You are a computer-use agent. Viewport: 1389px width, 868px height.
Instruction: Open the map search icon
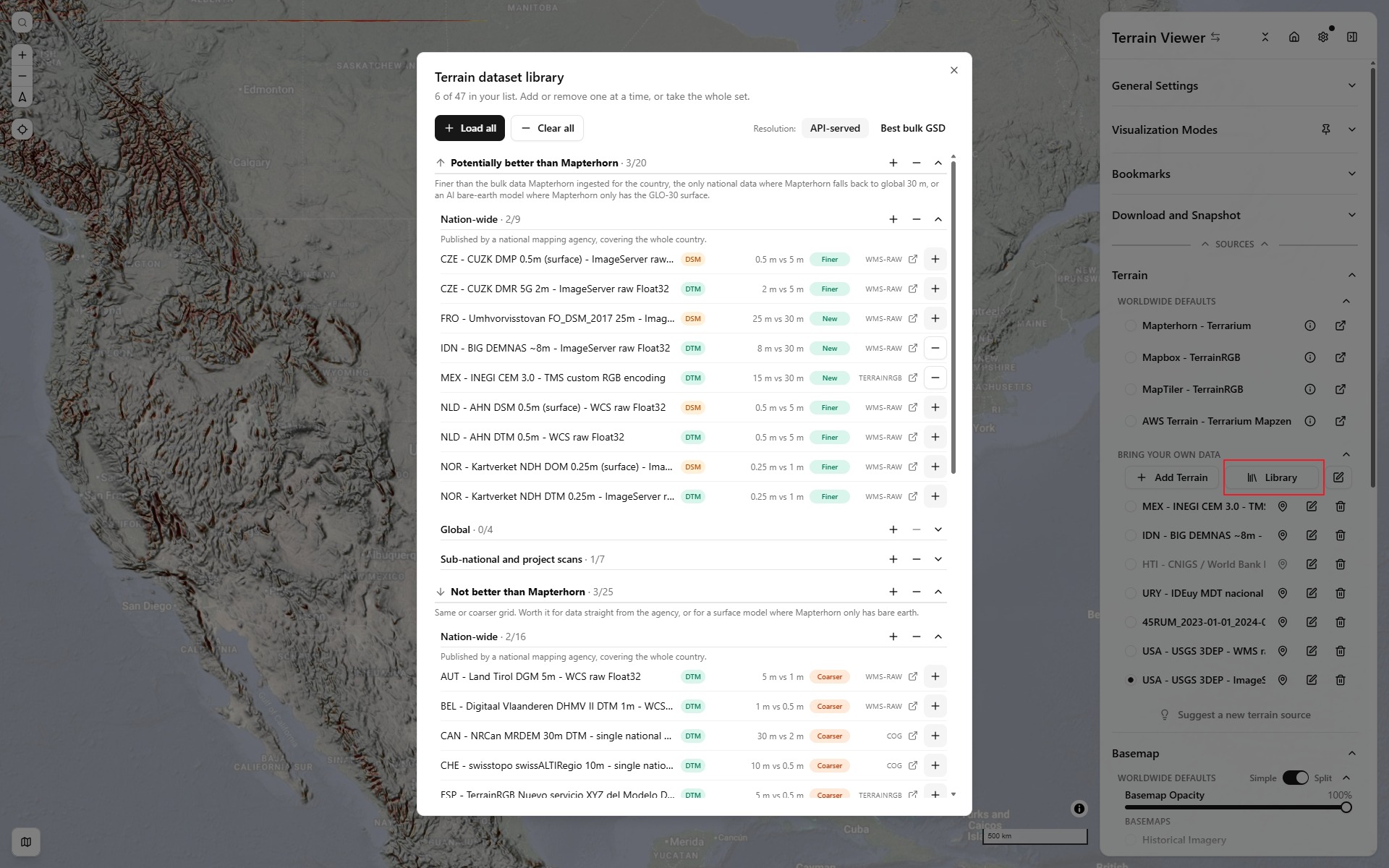22,22
